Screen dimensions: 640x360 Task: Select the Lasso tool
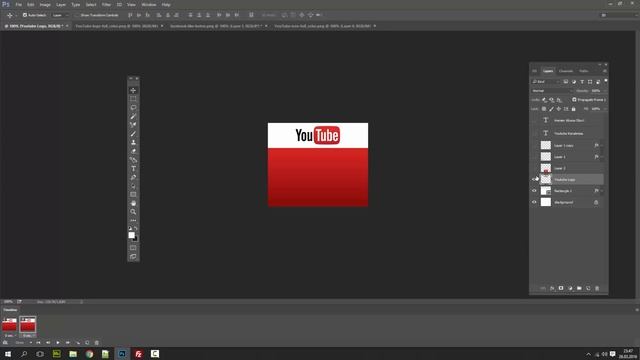133,108
